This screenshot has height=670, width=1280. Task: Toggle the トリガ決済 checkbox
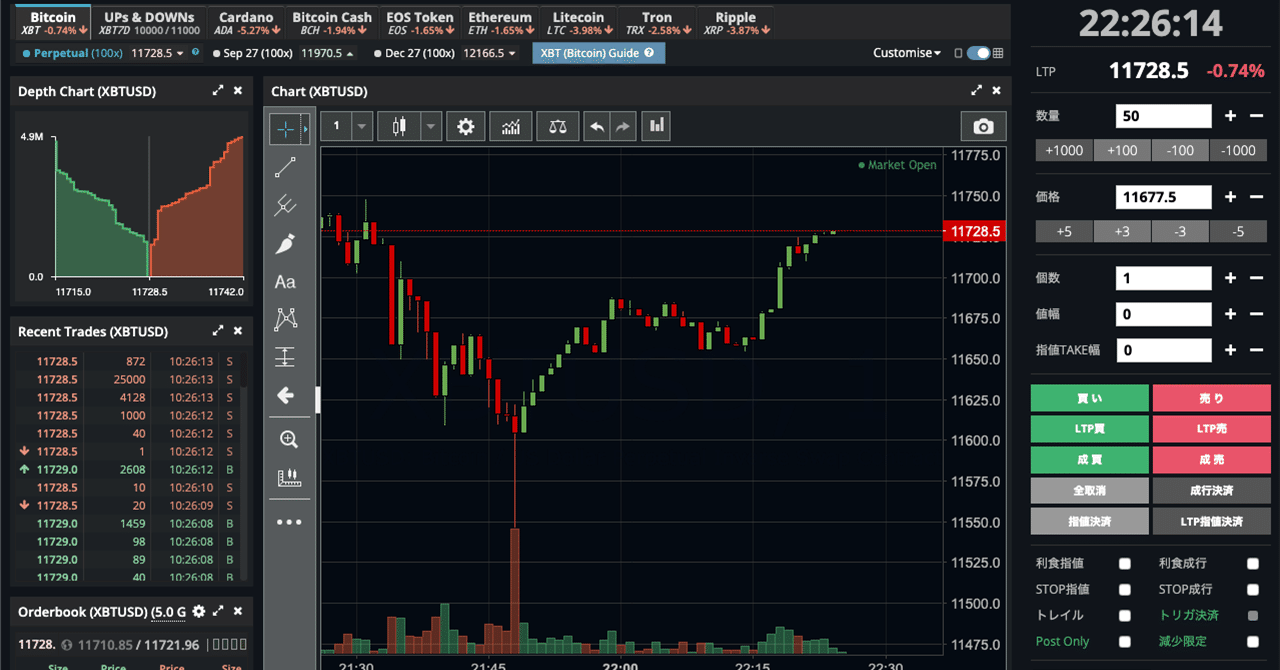pos(1253,616)
